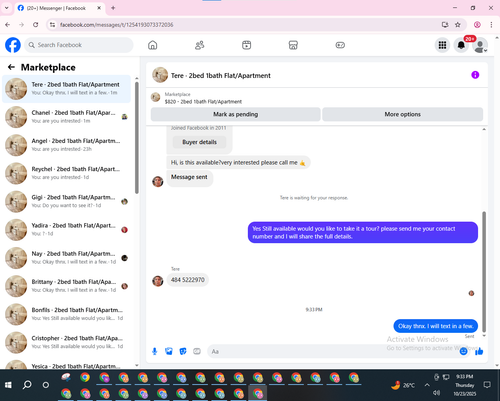Viewport: 500px width, 401px height.
Task: Open the Tere conversation in the list
Action: [x=66, y=89]
